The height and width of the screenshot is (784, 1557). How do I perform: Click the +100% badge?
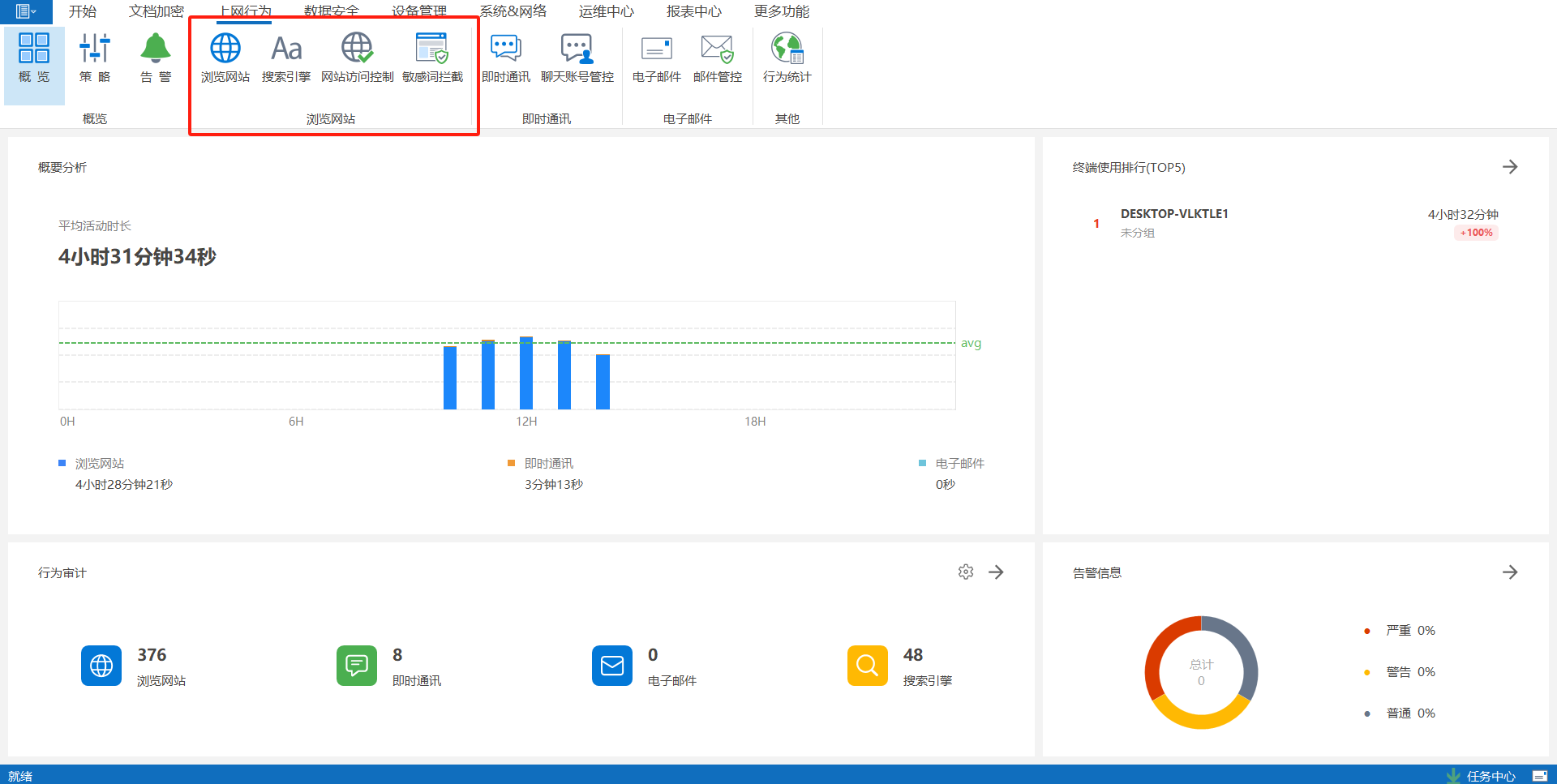pyautogui.click(x=1476, y=233)
